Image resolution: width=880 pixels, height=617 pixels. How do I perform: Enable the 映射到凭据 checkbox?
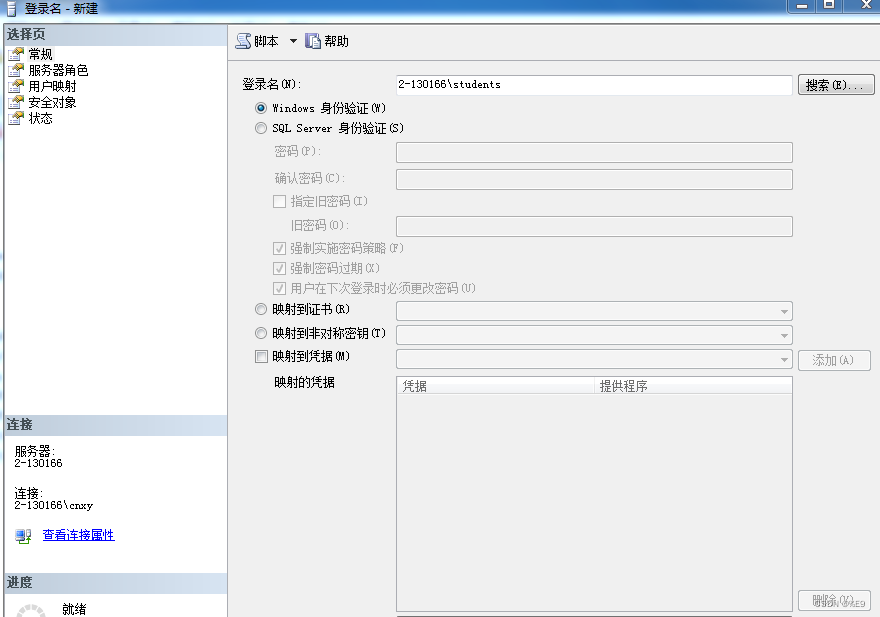pos(262,357)
